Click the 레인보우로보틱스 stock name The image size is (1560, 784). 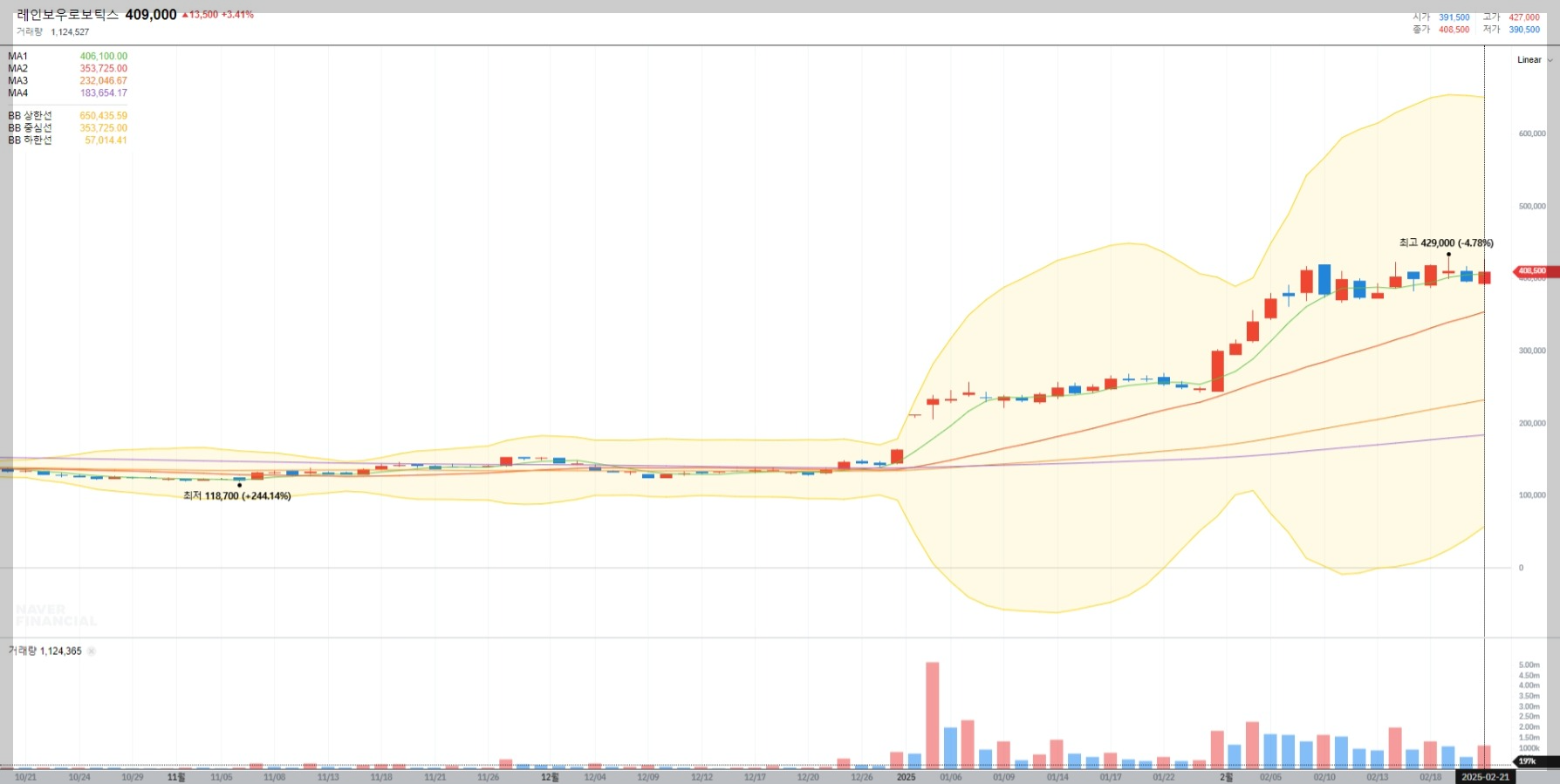pyautogui.click(x=67, y=15)
